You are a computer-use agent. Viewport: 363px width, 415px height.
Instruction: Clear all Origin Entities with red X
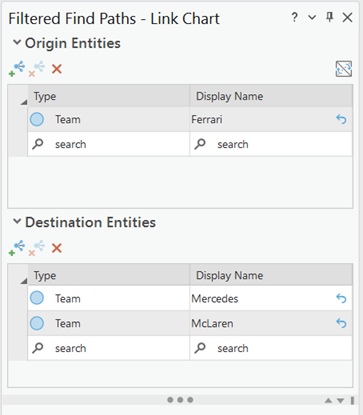pos(57,69)
